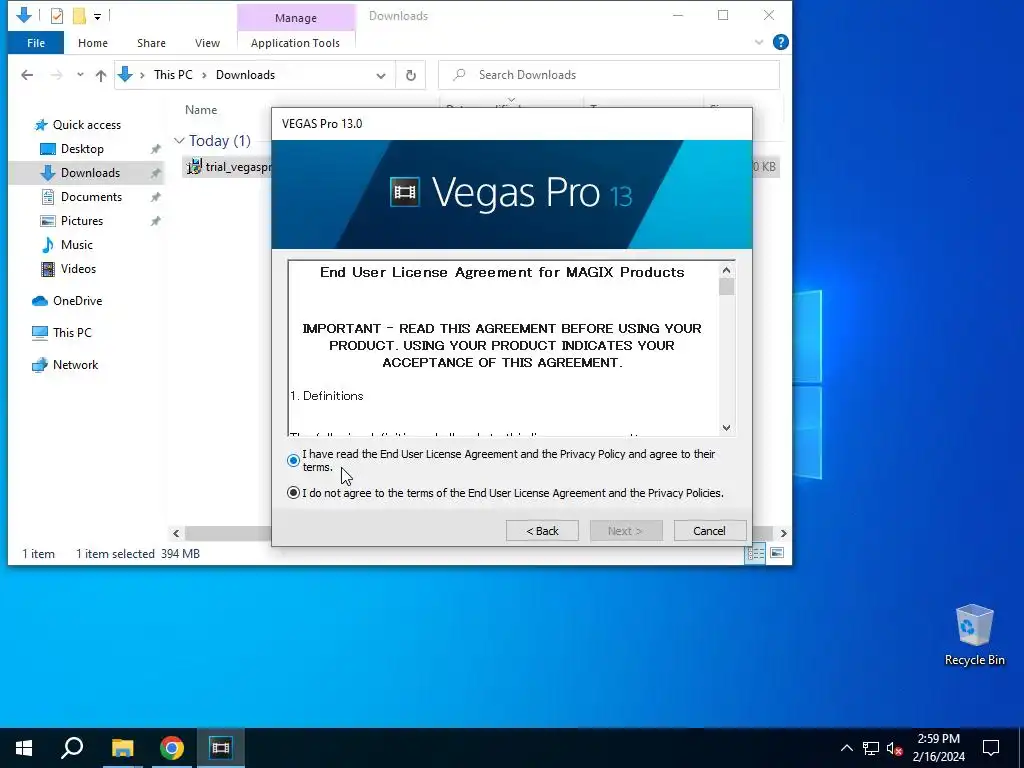
Task: Open the taskbar clock and date
Action: pos(939,748)
